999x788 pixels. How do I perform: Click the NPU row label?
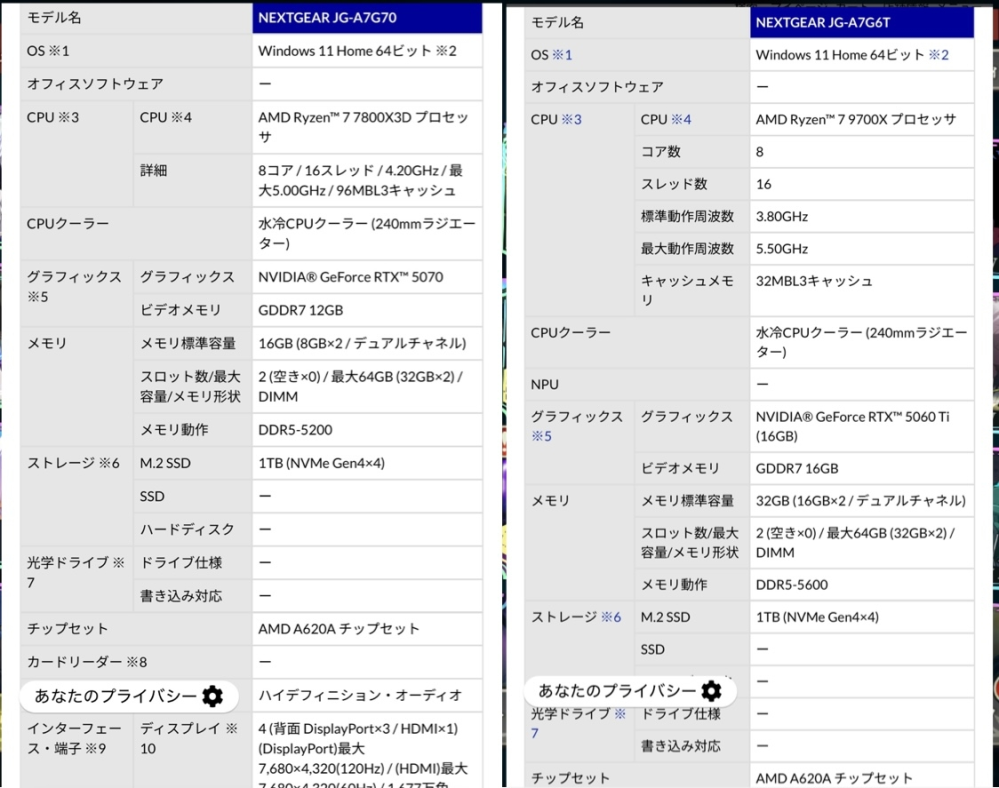click(x=545, y=385)
